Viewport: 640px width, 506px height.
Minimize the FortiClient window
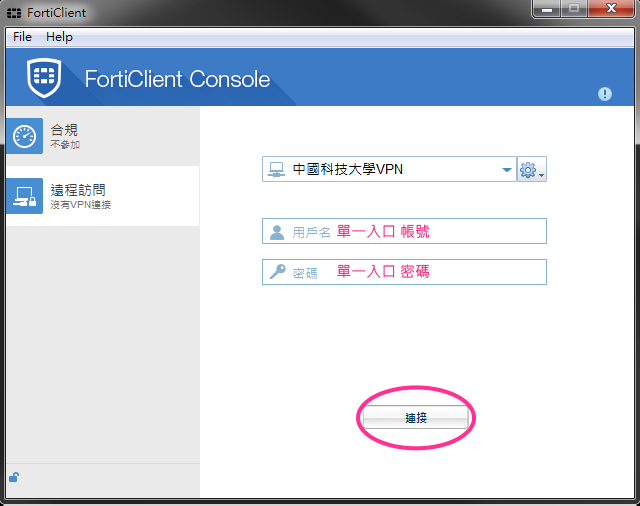coord(547,9)
